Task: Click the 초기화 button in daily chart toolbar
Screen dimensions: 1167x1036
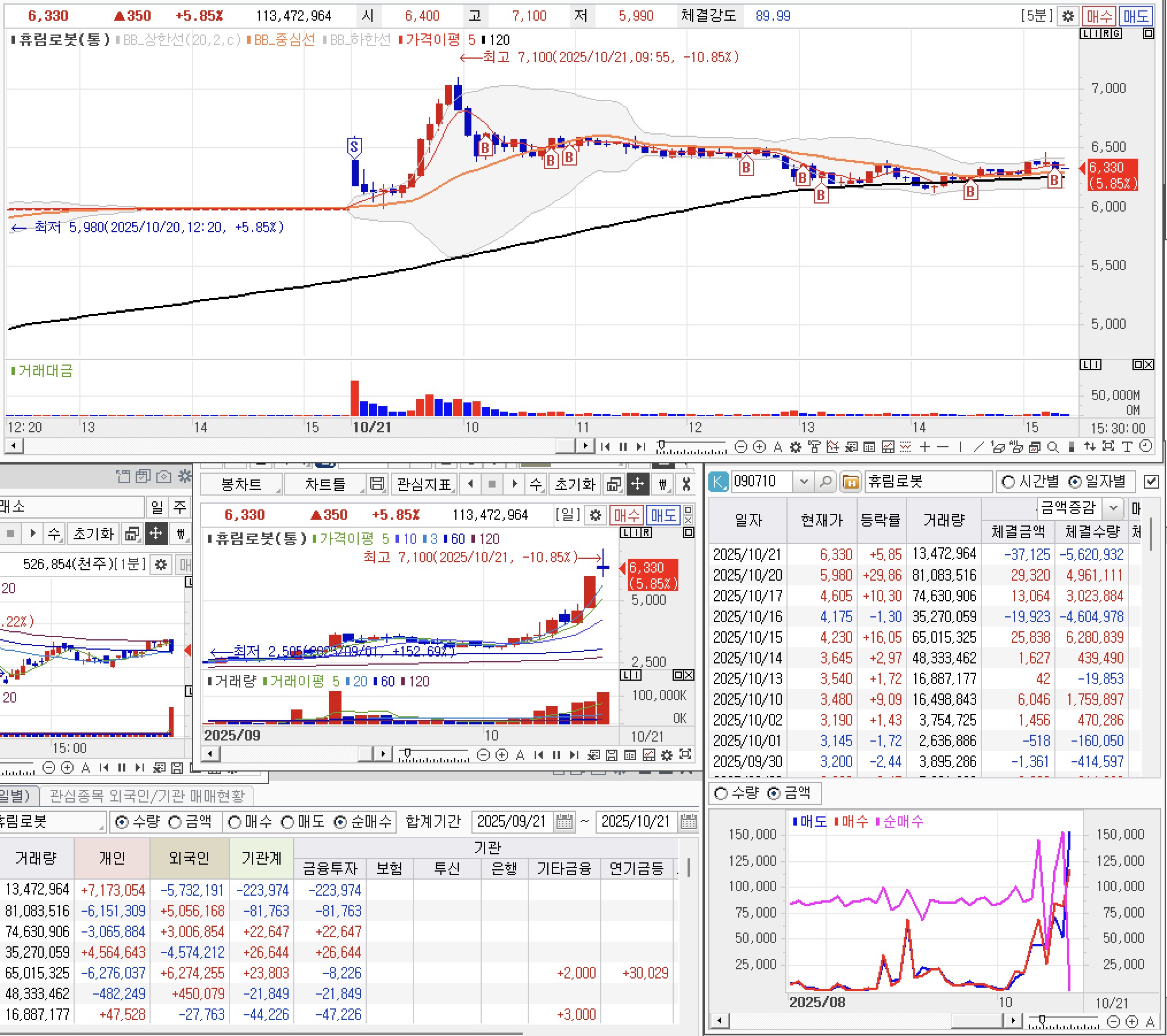Action: click(x=575, y=485)
